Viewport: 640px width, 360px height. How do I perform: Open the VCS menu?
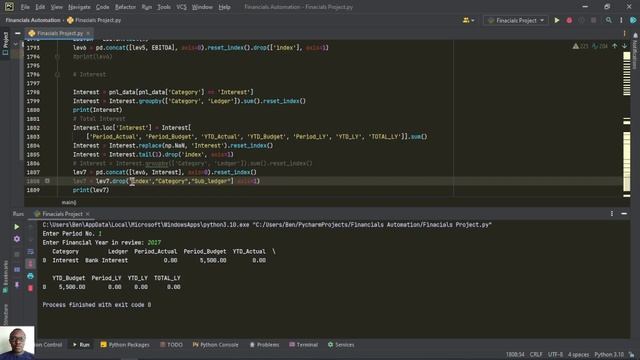(181, 7)
